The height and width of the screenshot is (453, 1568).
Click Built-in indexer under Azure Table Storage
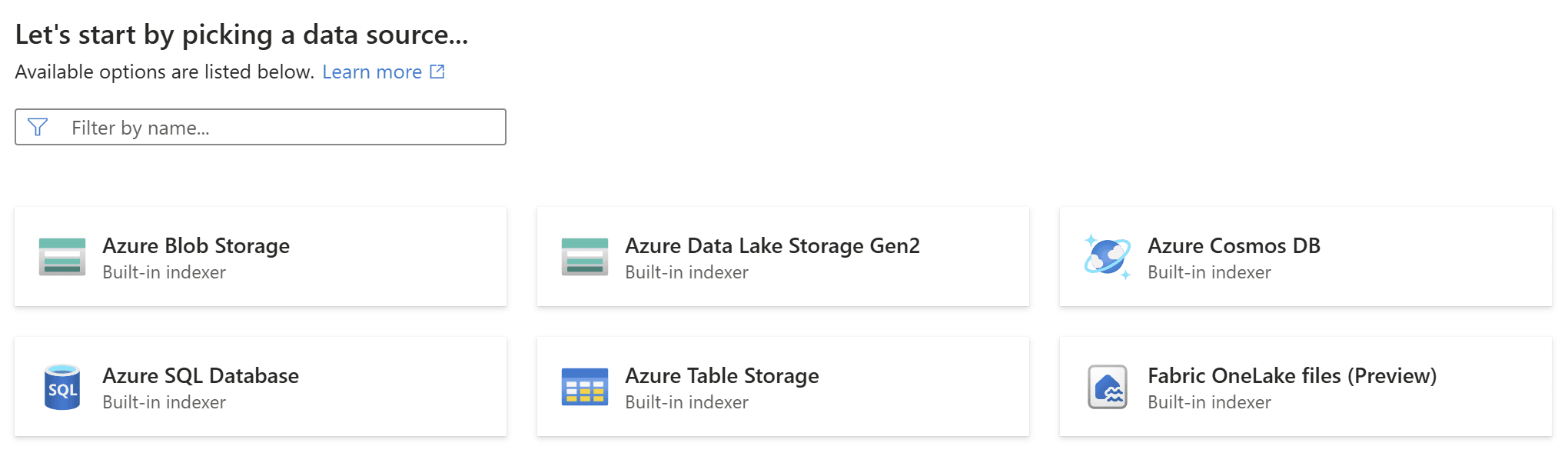click(686, 402)
